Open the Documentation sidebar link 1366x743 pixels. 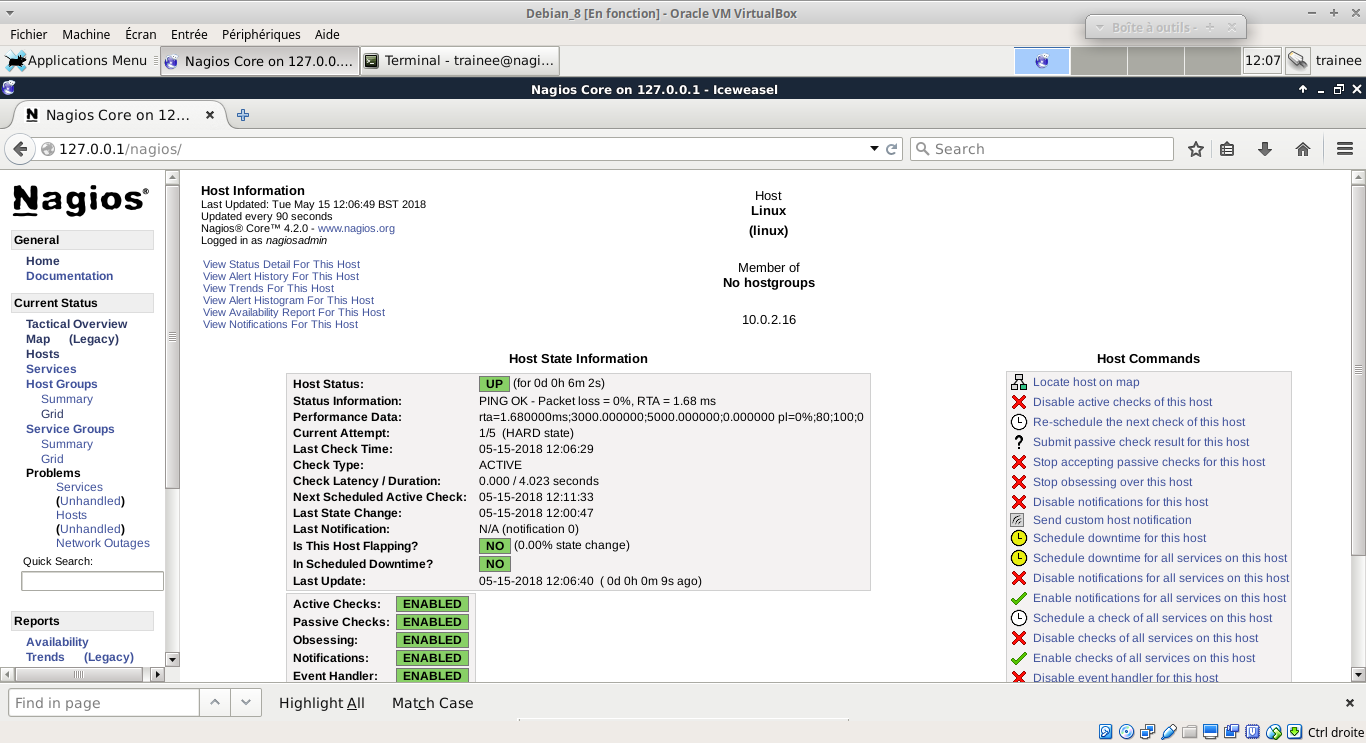(69, 276)
